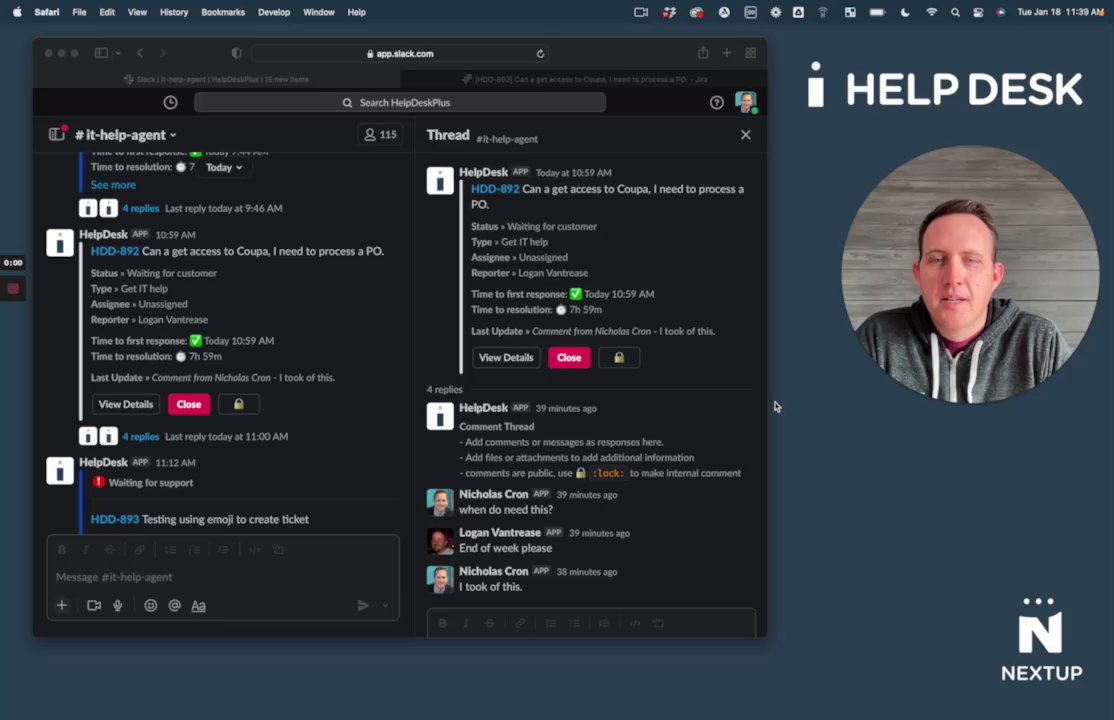Click Nicholas Cron's avatar on 'when do need this?'

click(440, 502)
